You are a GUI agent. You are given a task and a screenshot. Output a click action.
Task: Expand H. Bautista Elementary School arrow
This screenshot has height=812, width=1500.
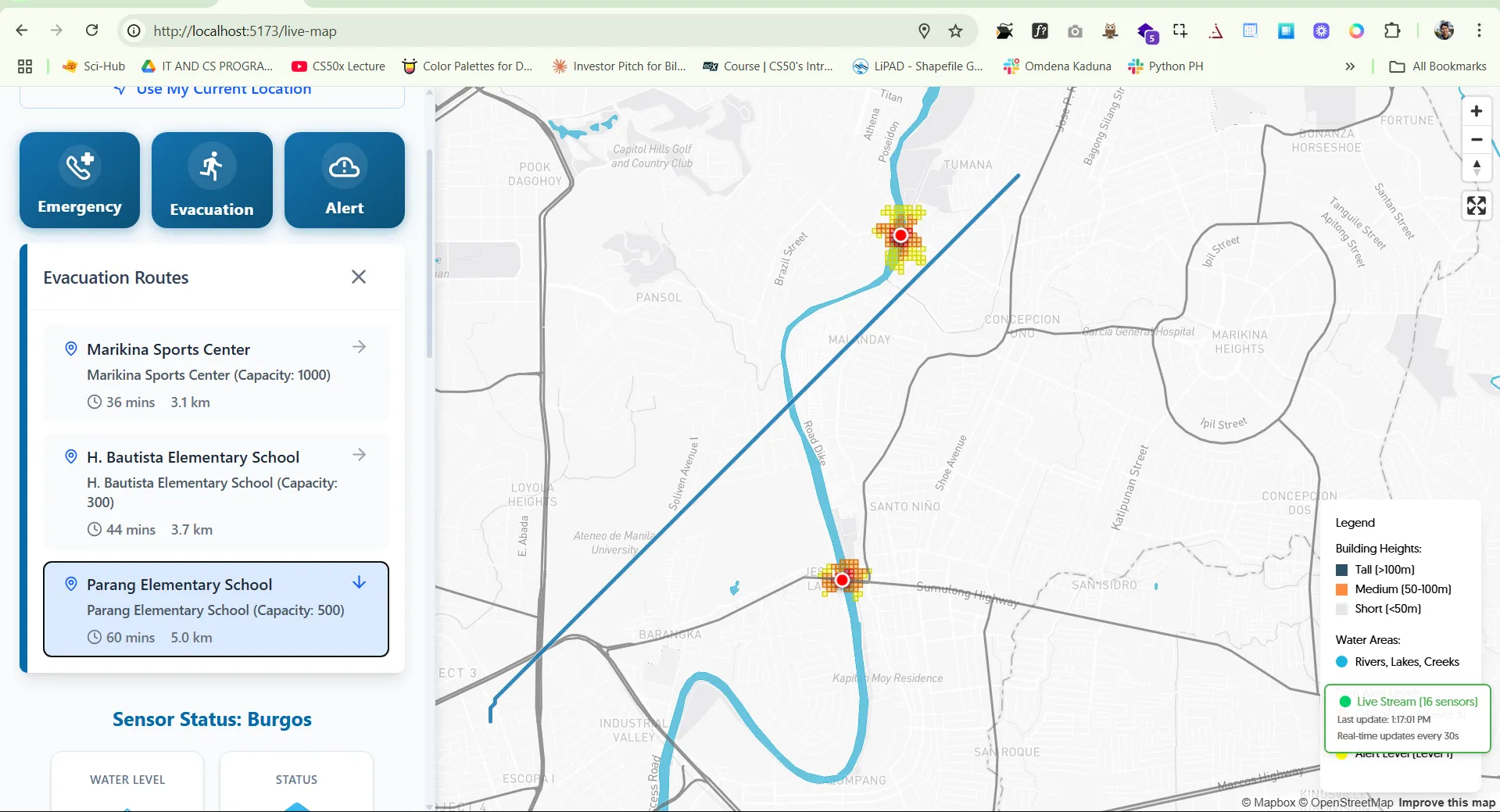[x=360, y=455]
